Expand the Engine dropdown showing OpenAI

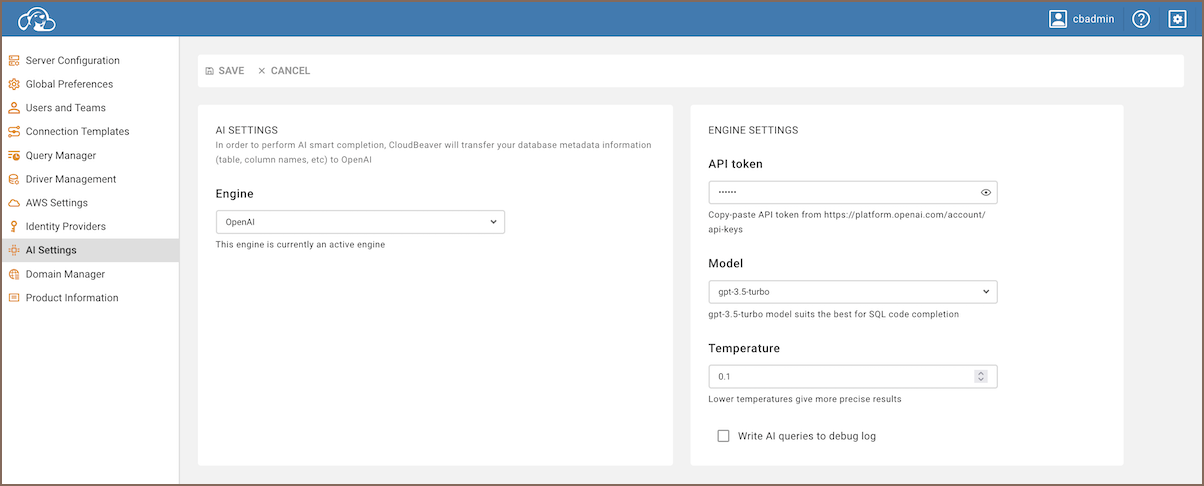tap(360, 222)
